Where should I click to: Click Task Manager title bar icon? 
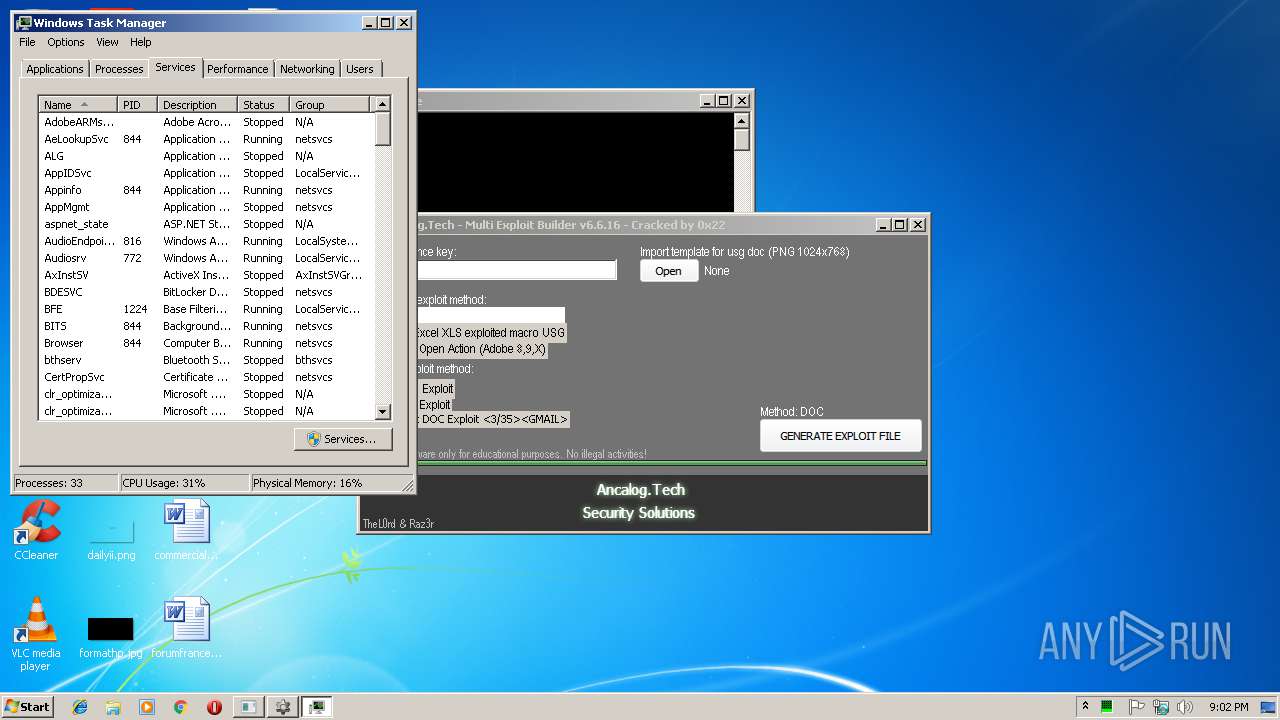tap(24, 22)
